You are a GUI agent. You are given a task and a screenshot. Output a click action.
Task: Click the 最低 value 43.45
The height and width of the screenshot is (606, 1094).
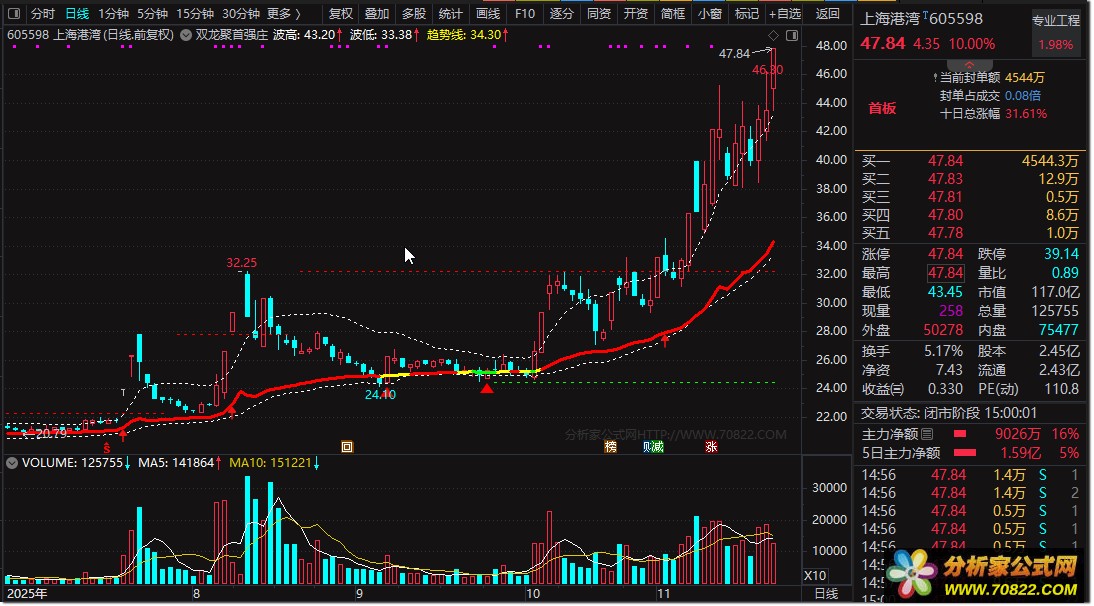(x=945, y=292)
